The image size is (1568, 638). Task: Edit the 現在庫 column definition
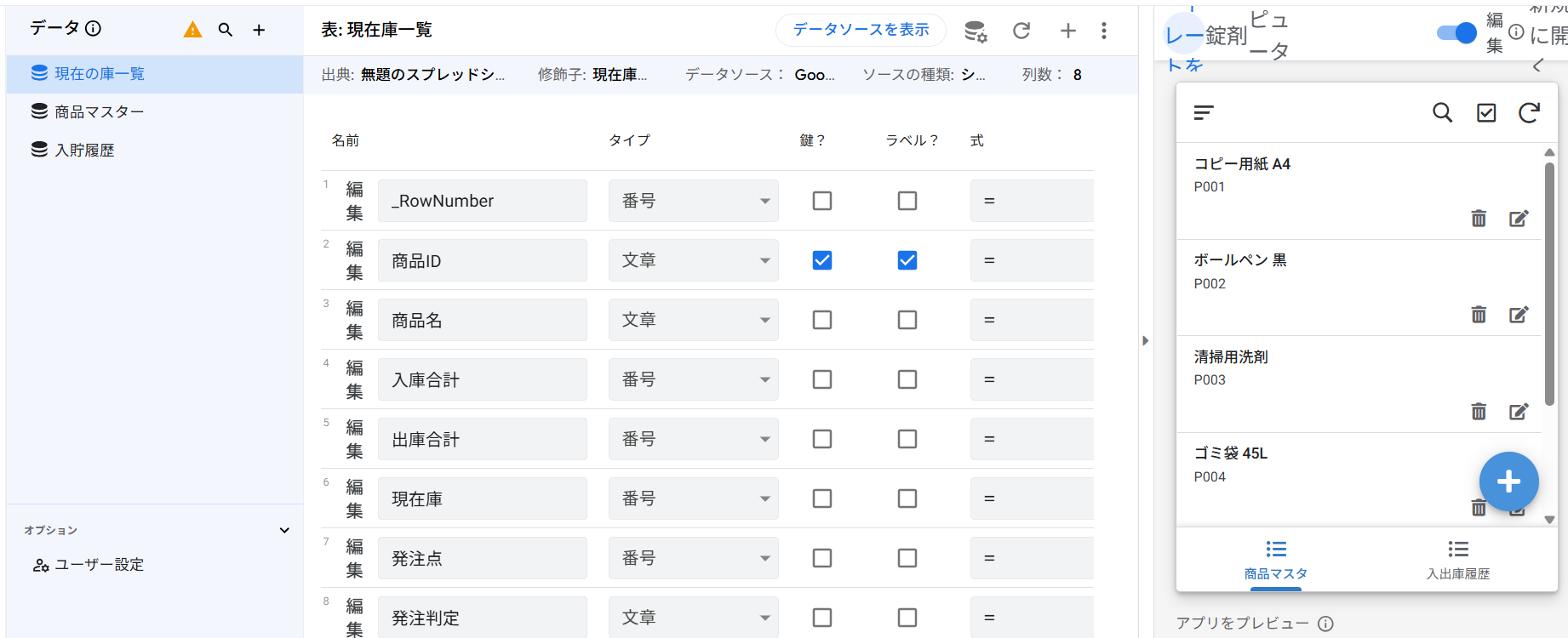354,498
